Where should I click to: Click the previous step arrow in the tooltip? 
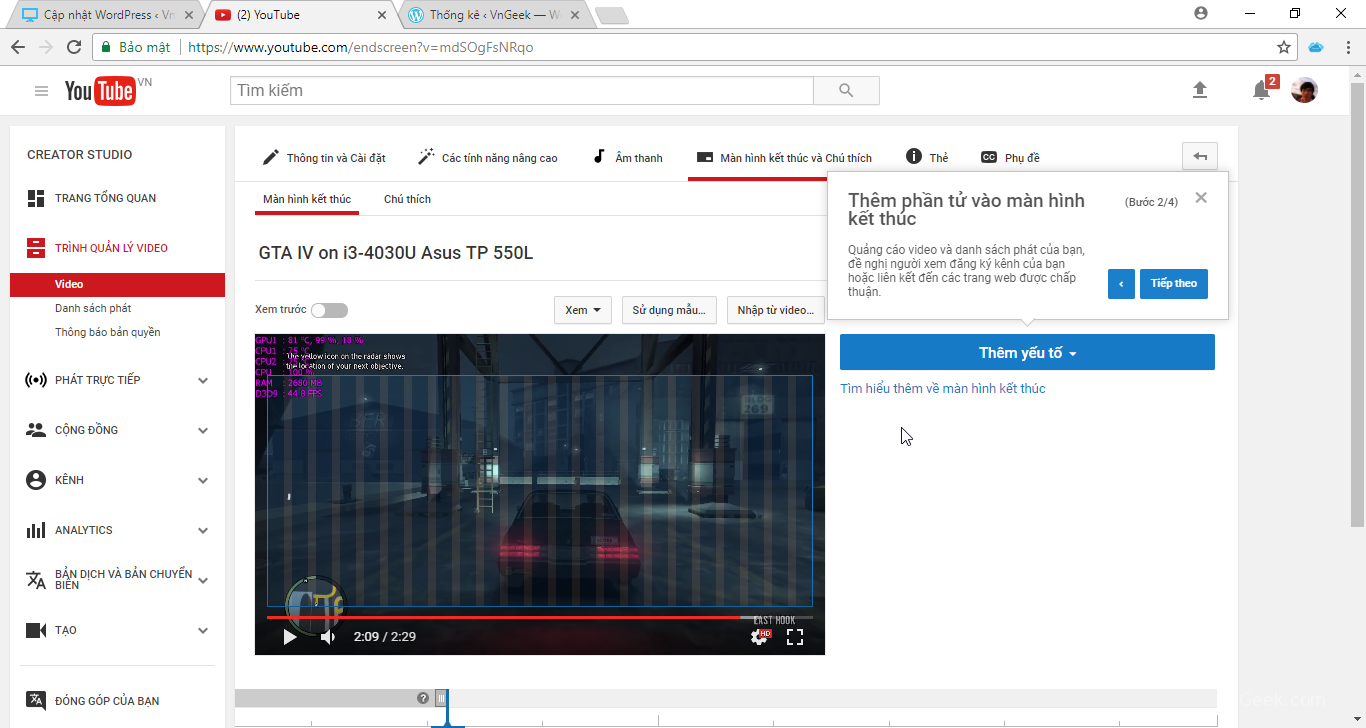pyautogui.click(x=1121, y=283)
